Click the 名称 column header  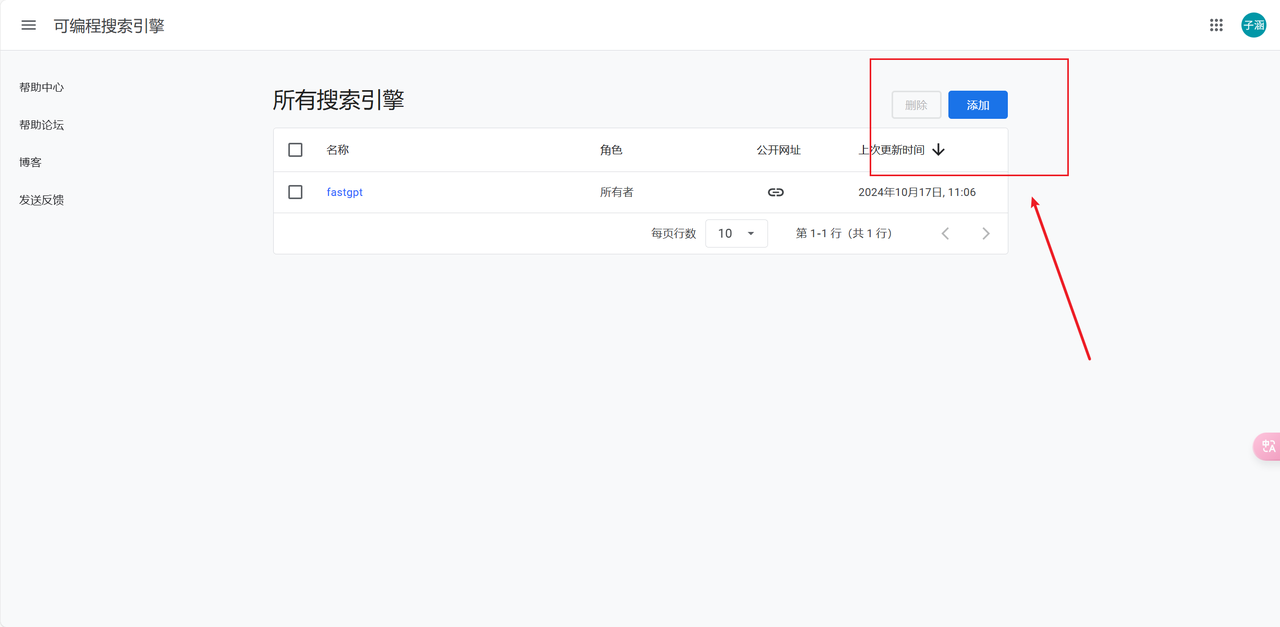pos(337,150)
